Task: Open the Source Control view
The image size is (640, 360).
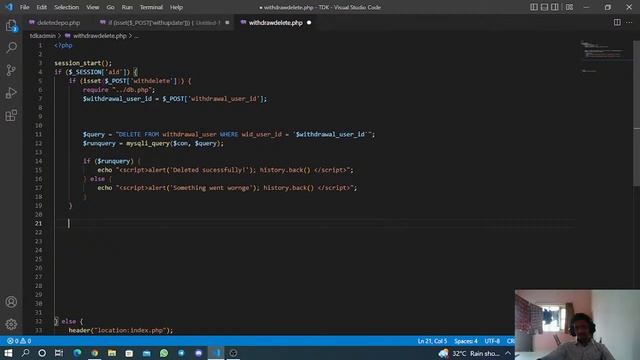Action: pyautogui.click(x=11, y=70)
